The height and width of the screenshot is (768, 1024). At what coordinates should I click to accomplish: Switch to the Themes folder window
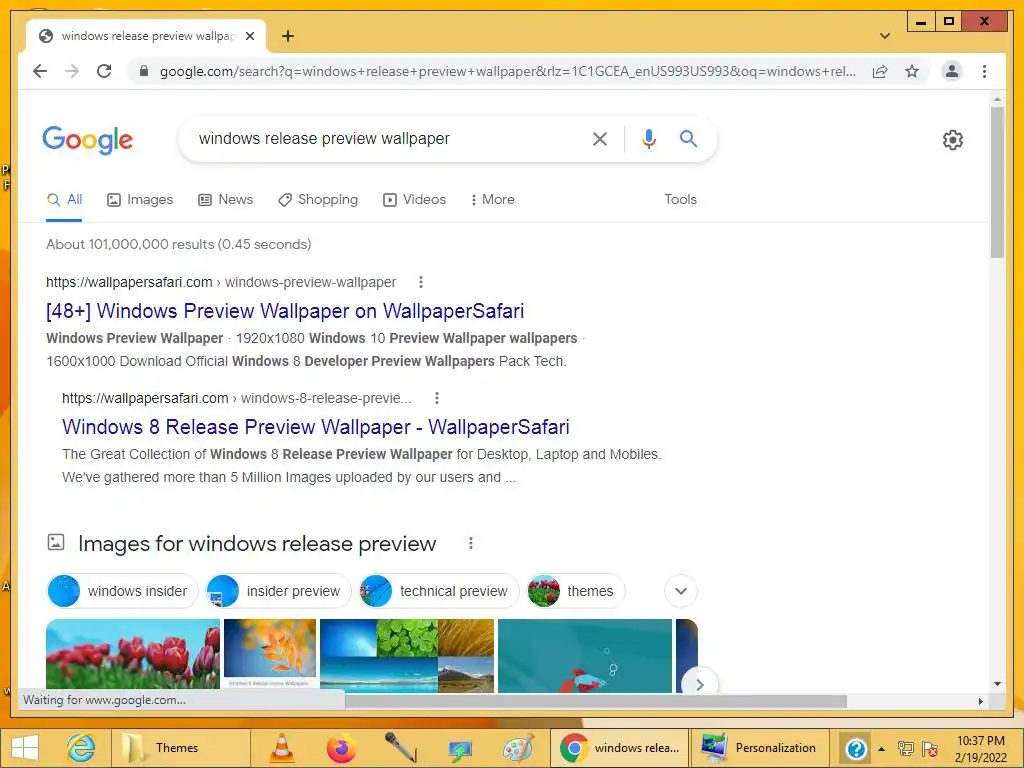click(x=181, y=748)
